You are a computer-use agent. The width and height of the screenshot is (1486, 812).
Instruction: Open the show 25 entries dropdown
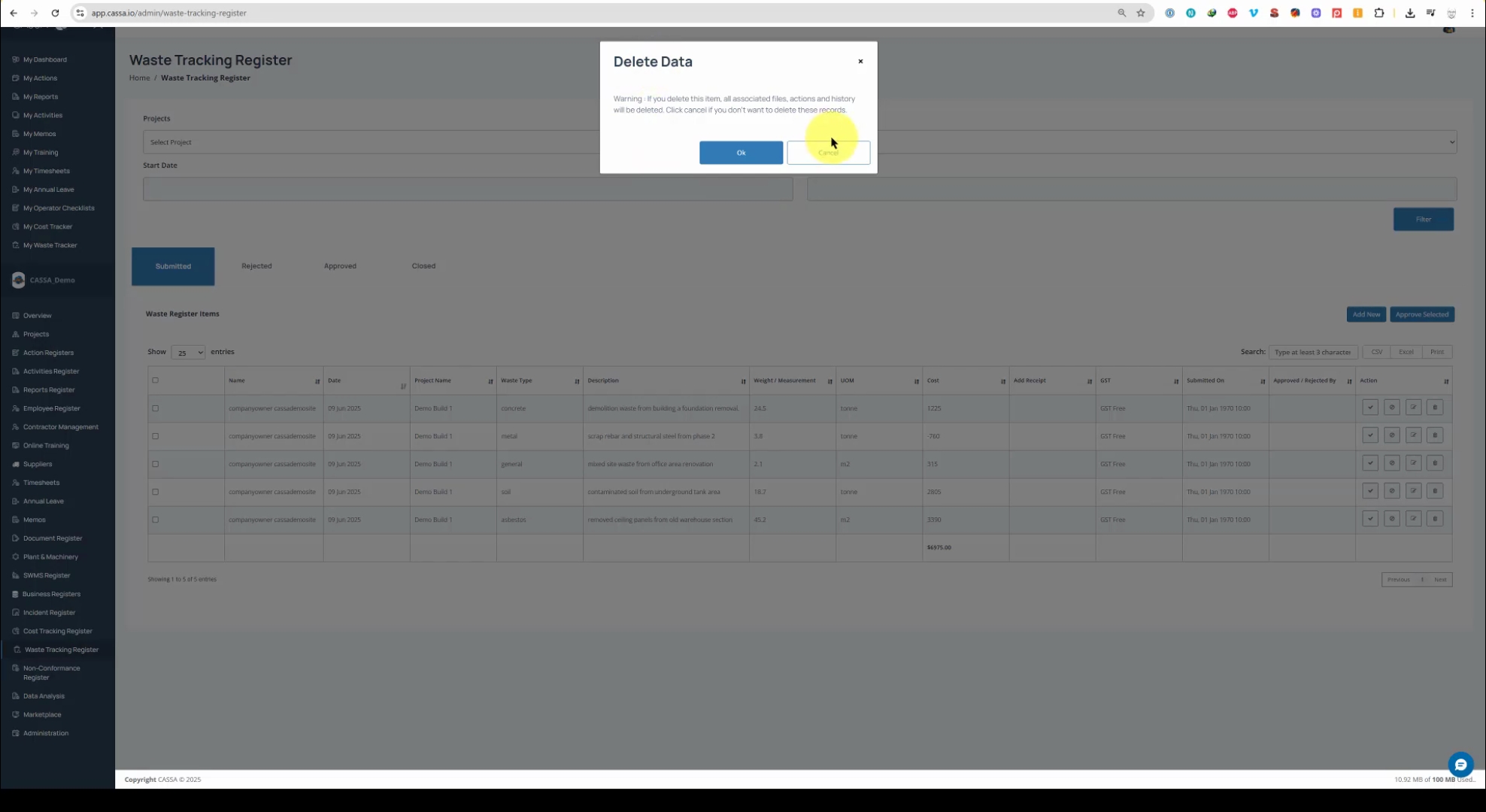click(x=188, y=353)
